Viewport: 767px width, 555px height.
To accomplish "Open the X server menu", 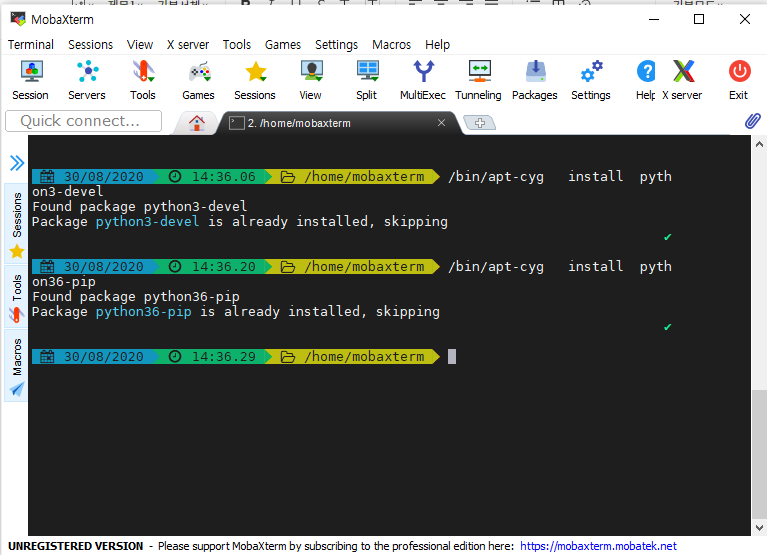I will [x=188, y=44].
